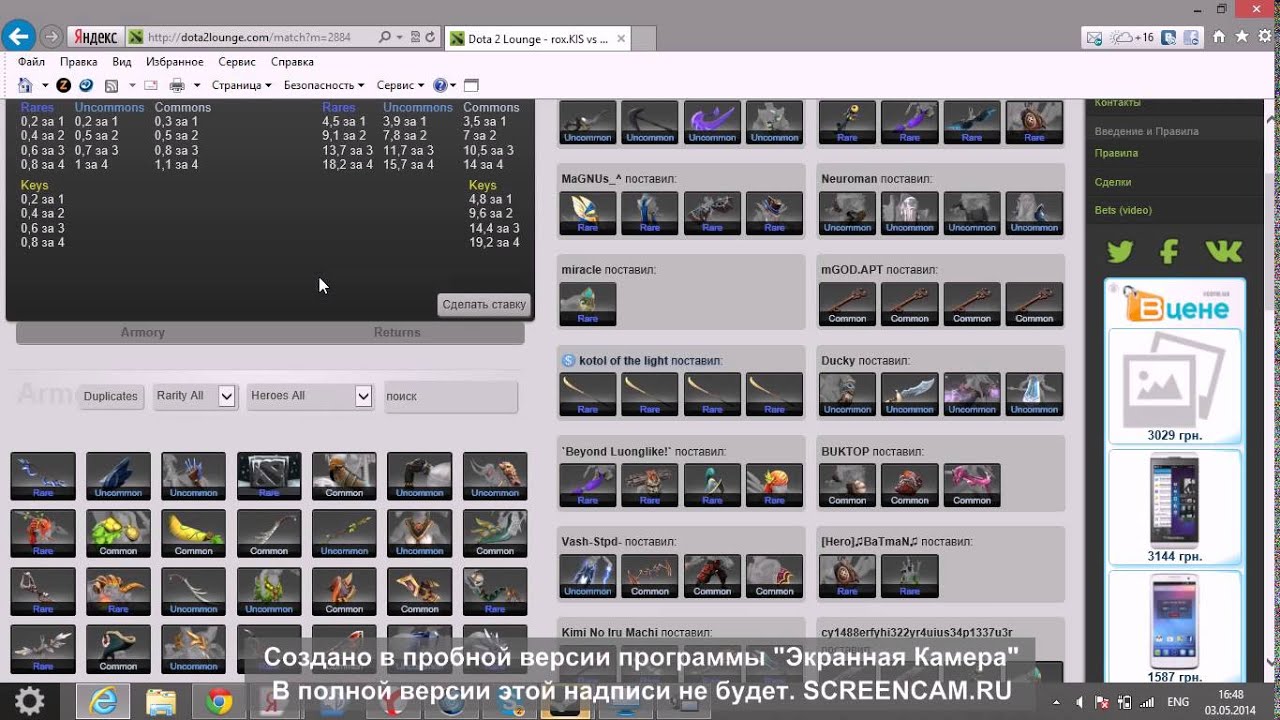Expand the RSS feeds dropdown arrow

pyautogui.click(x=132, y=86)
